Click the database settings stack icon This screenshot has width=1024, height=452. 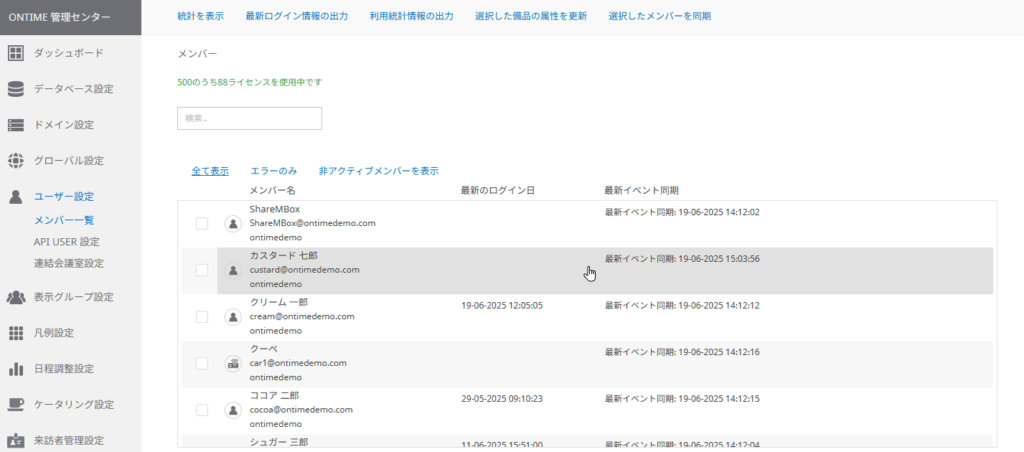pyautogui.click(x=16, y=89)
